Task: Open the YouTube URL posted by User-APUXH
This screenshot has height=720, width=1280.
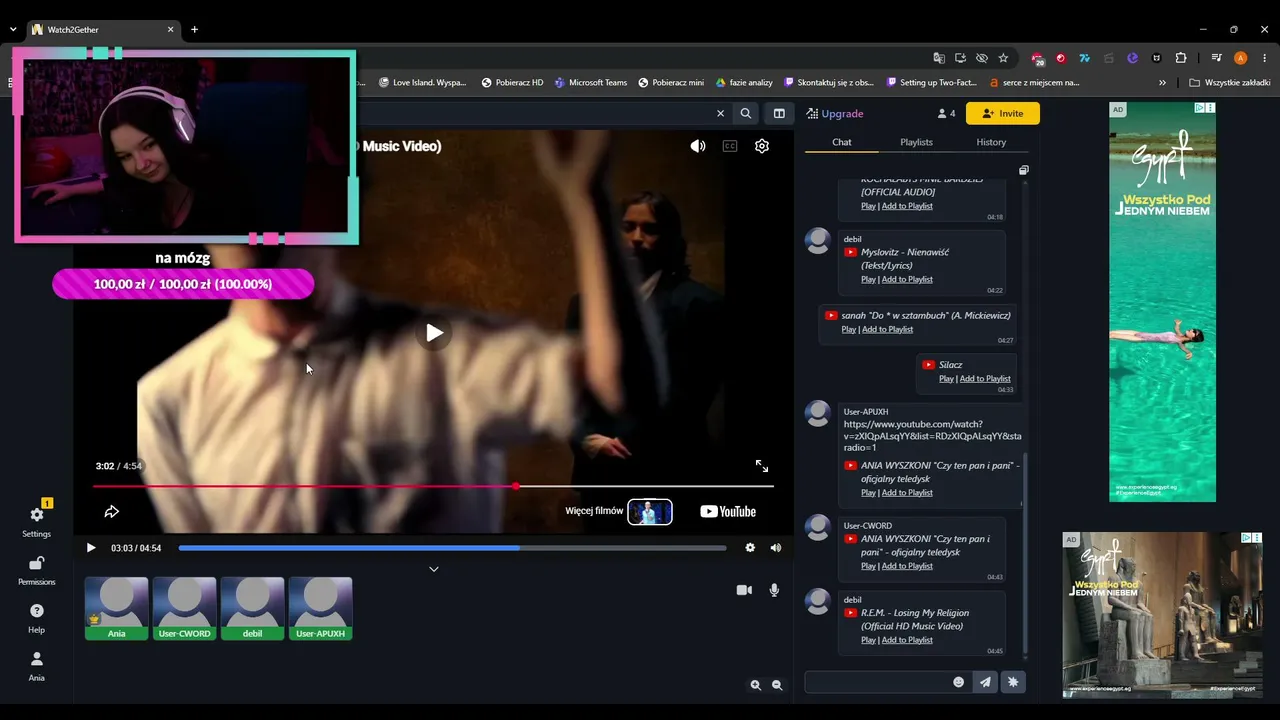Action: (933, 436)
